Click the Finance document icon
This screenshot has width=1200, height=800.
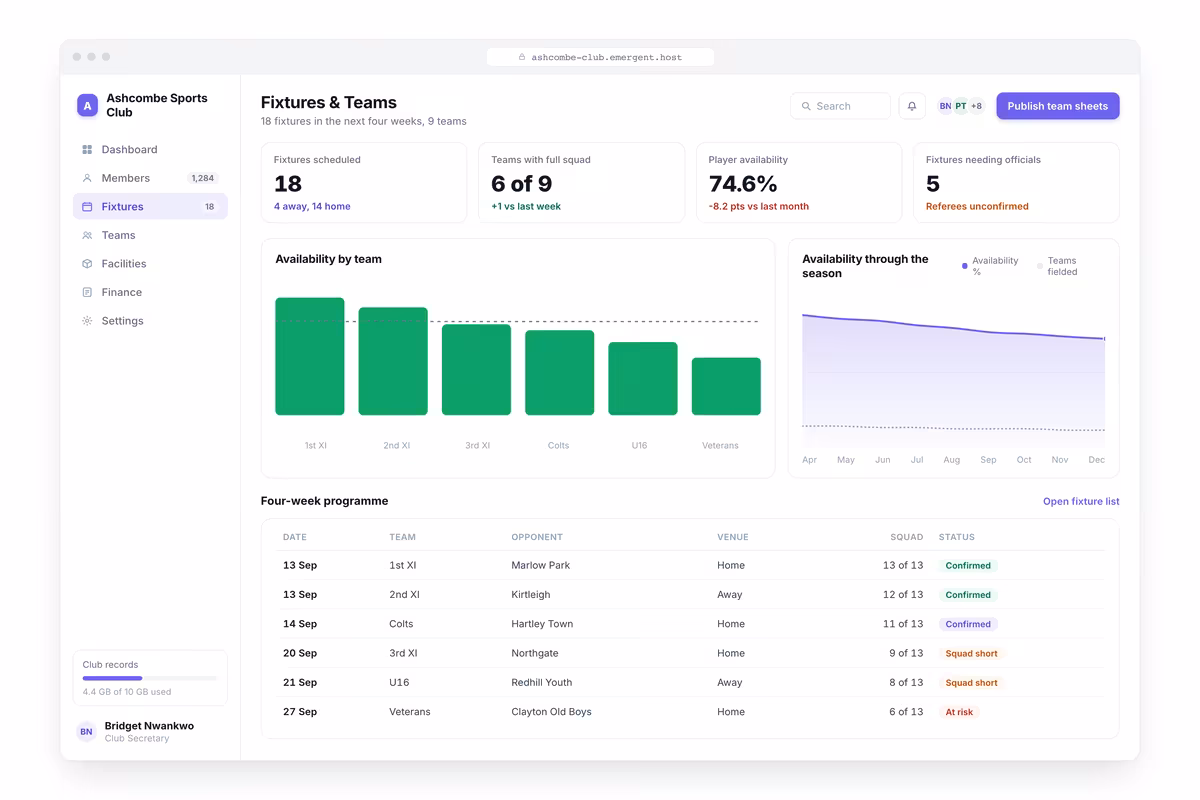tap(87, 292)
